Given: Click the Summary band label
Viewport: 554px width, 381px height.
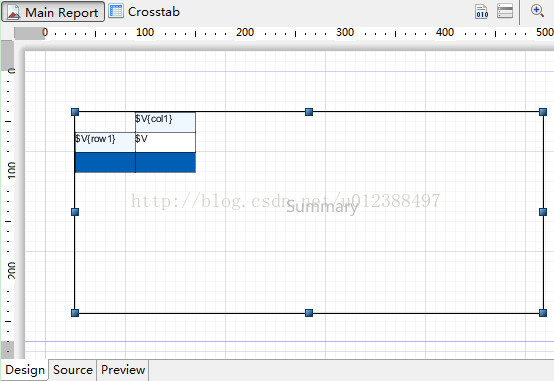Looking at the screenshot, I should click(x=322, y=207).
